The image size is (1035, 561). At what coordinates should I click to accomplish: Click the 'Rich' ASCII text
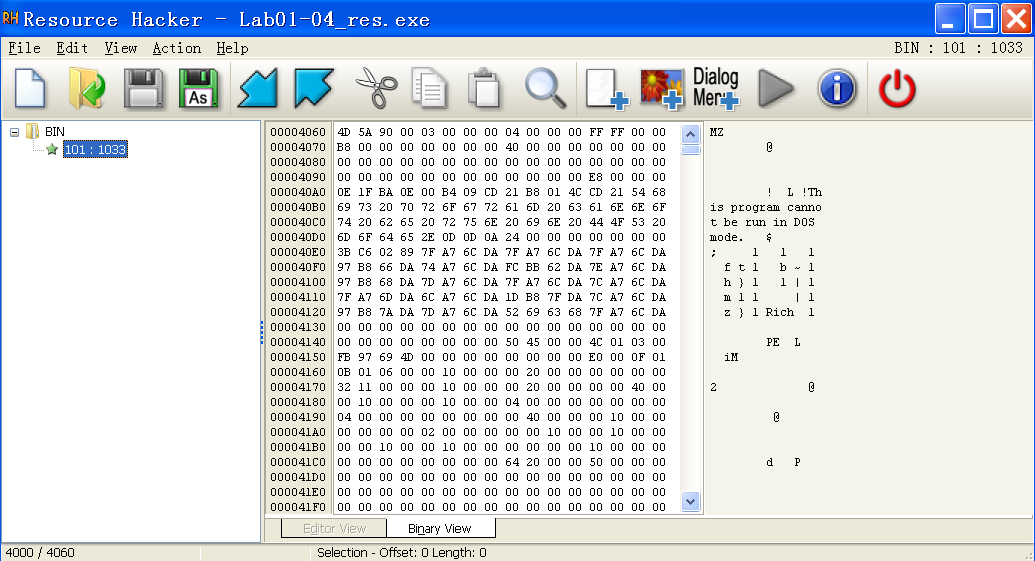click(x=780, y=312)
